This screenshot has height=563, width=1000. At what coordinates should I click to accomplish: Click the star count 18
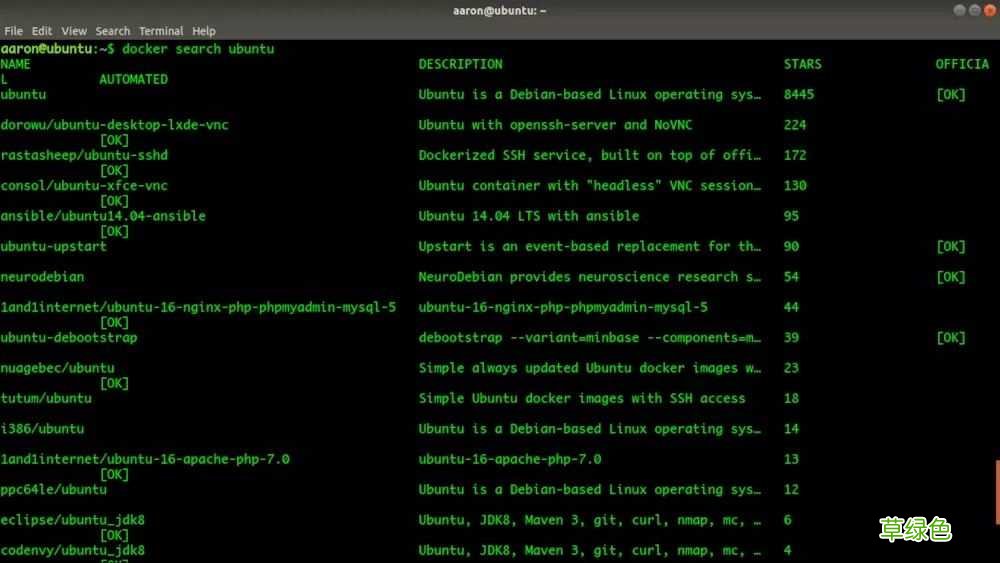[x=791, y=398]
